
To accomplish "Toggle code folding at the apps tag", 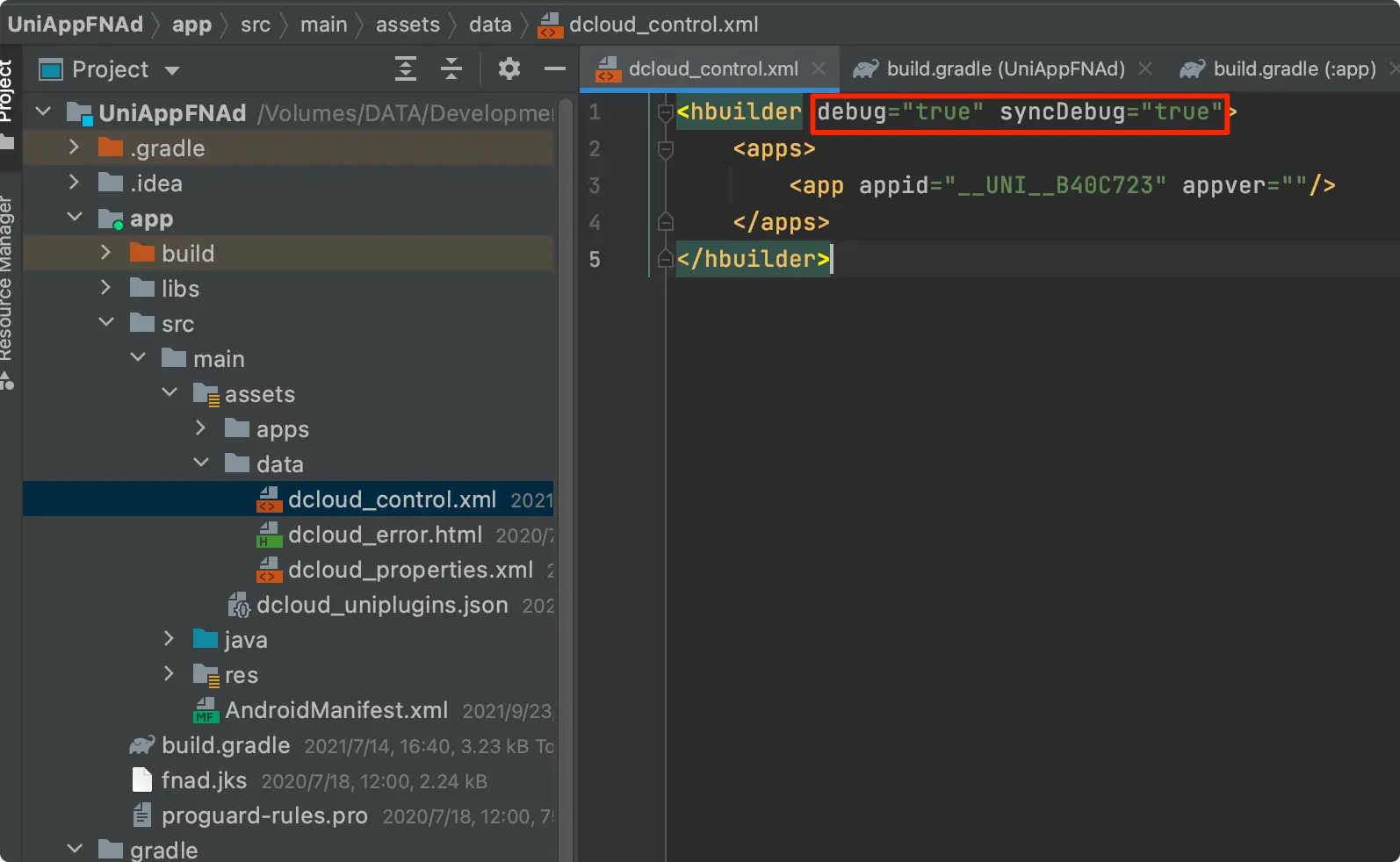I will point(666,149).
